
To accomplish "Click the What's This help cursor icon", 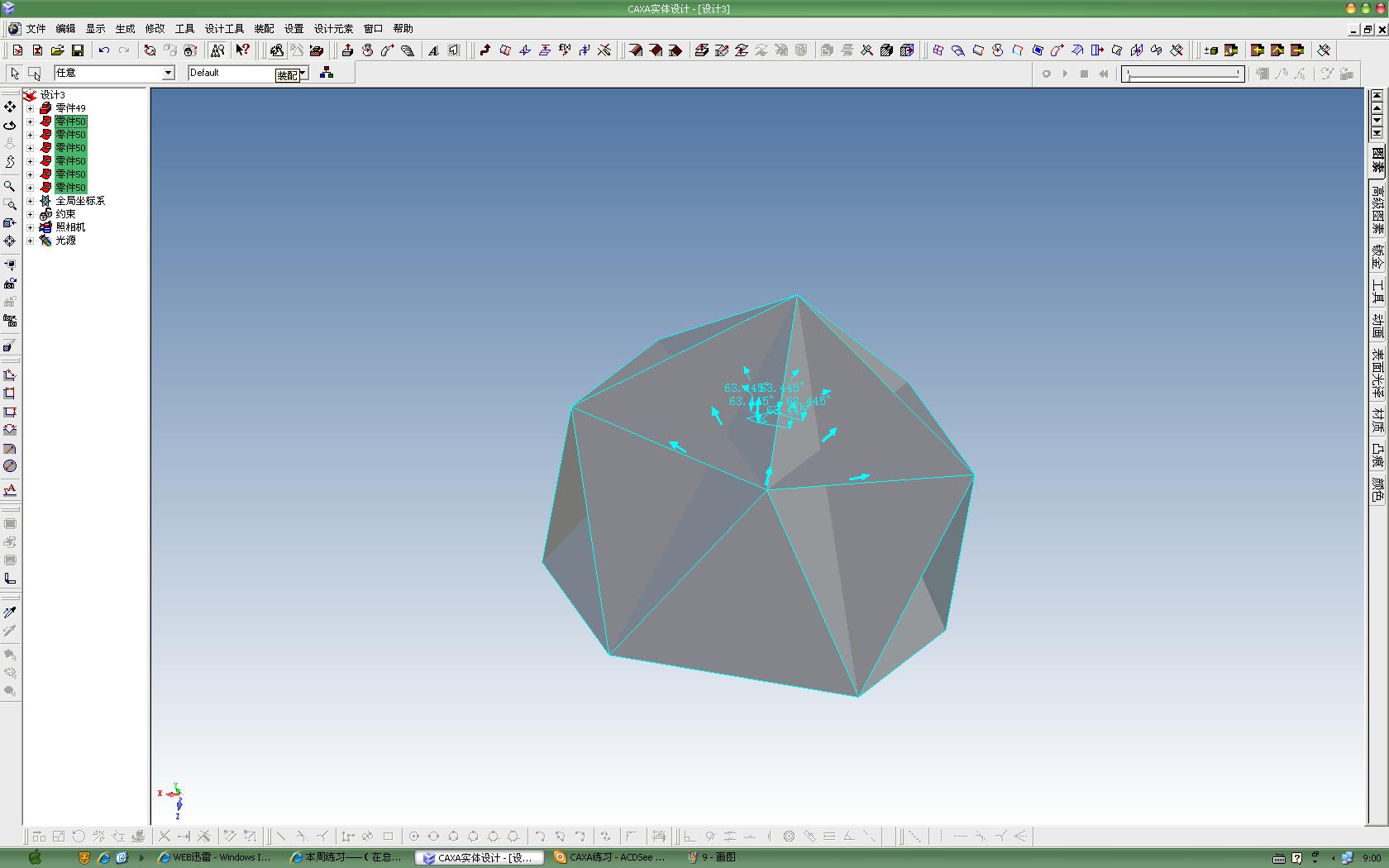I will click(242, 50).
